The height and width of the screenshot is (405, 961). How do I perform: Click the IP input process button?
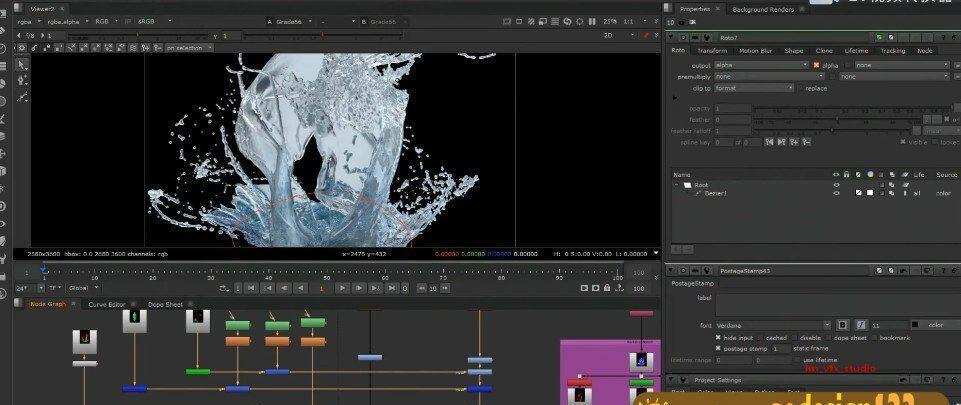pyautogui.click(x=128, y=21)
